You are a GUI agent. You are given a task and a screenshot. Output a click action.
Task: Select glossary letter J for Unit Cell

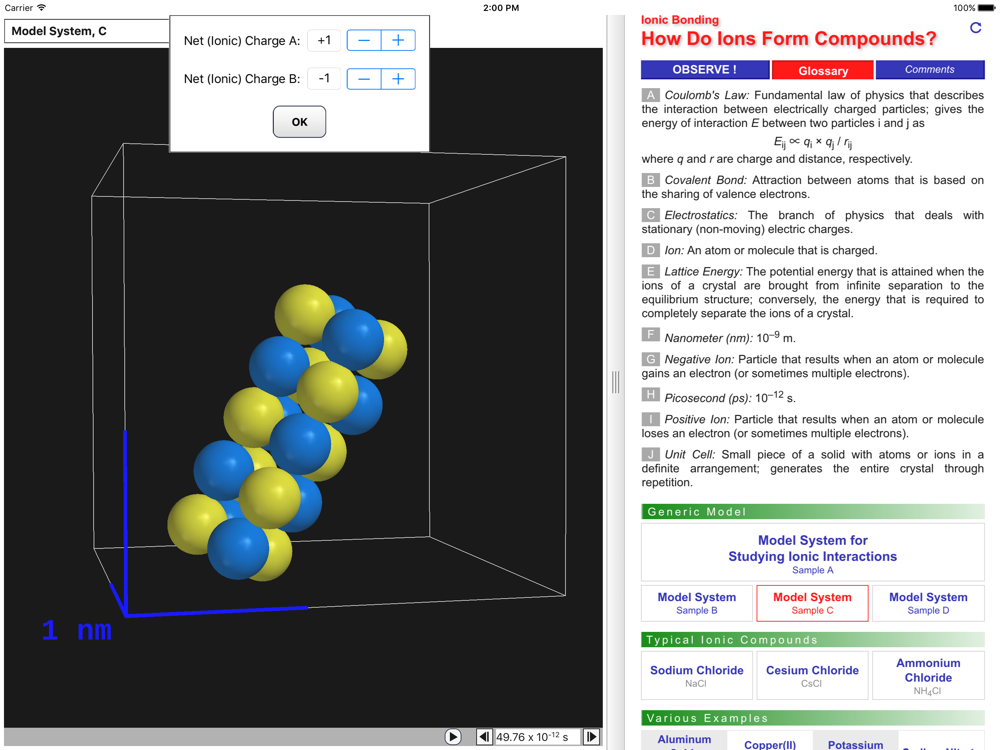coord(650,454)
